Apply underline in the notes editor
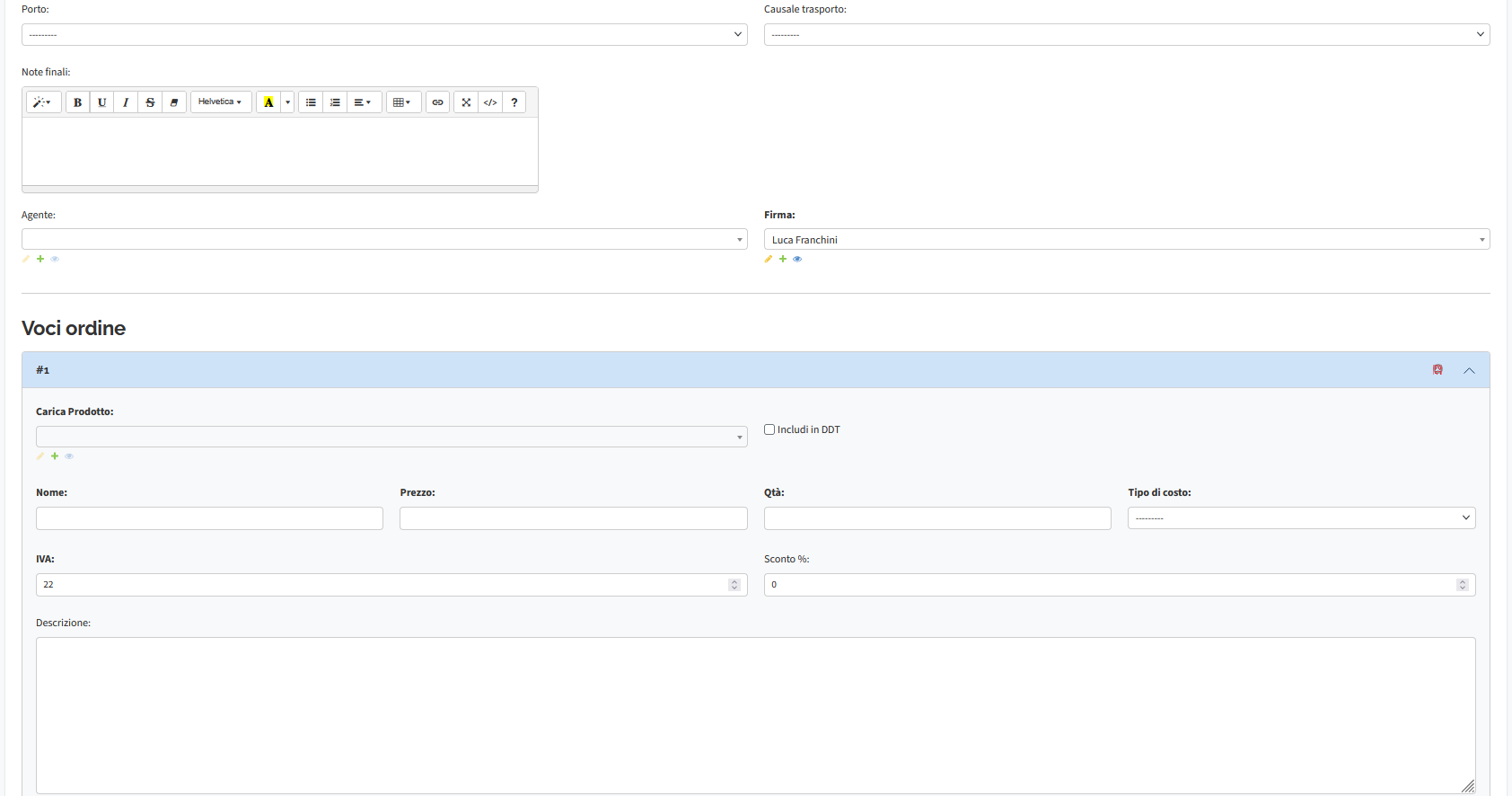1512x796 pixels. click(x=101, y=102)
